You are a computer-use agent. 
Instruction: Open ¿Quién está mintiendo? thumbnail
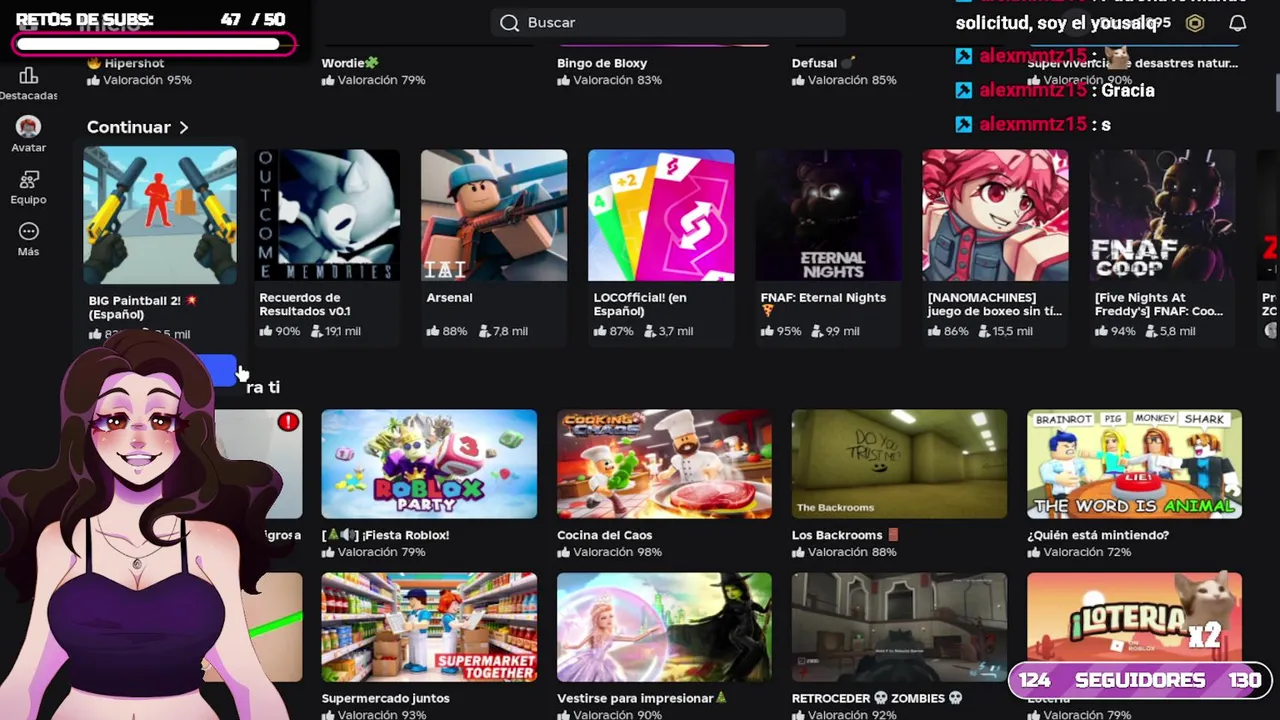pos(1134,464)
